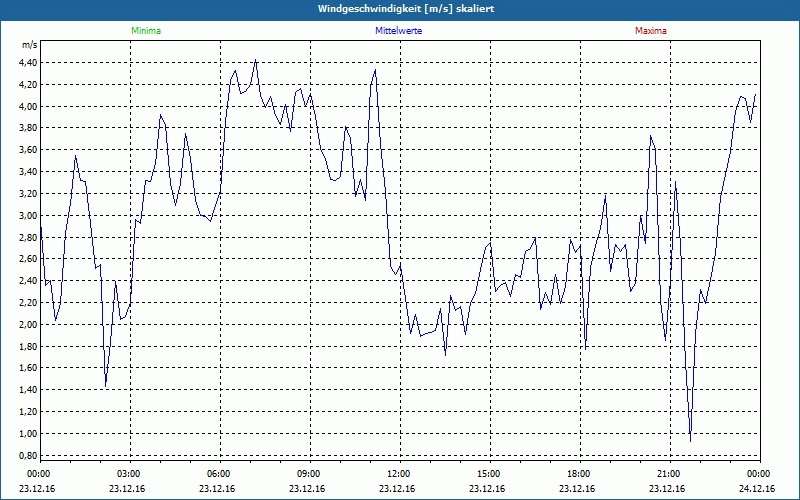
Task: Click the 12:00 time label
Action: point(400,474)
